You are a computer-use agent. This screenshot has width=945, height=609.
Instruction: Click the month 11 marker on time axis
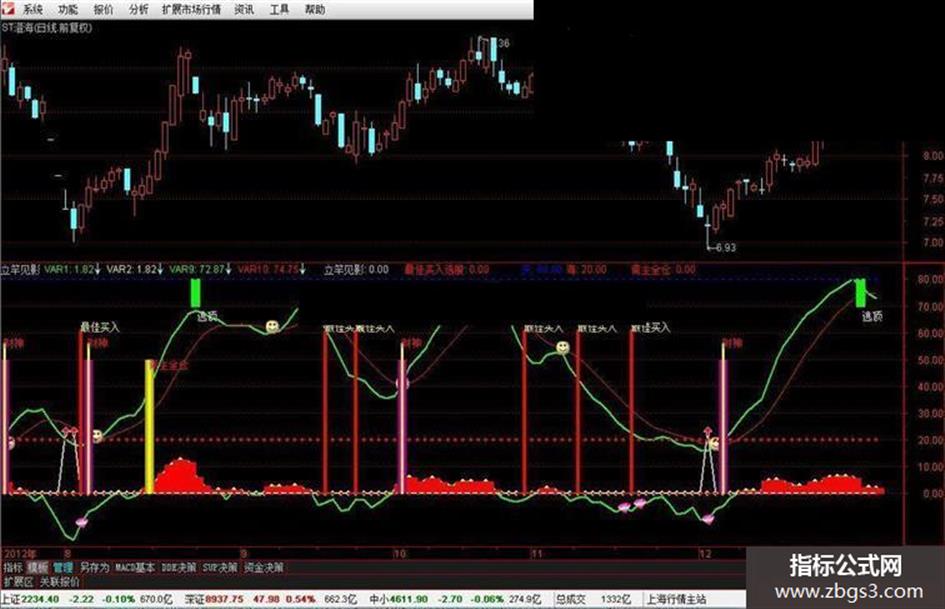pyautogui.click(x=536, y=553)
